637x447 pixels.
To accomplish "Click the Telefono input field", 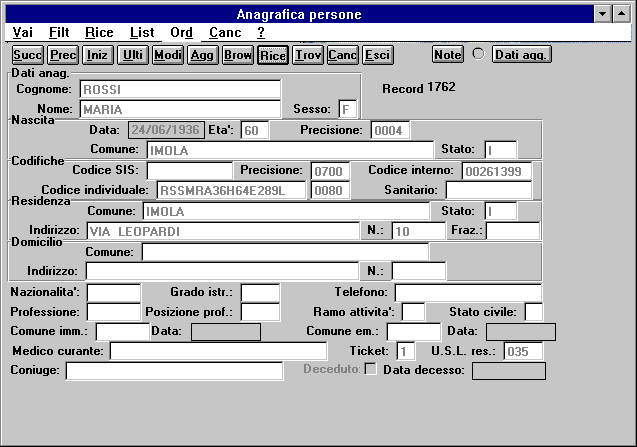I will 467,292.
